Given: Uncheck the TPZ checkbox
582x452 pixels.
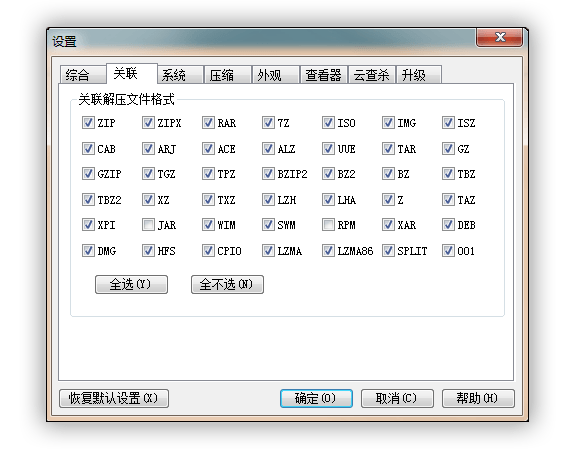Looking at the screenshot, I should coord(208,174).
